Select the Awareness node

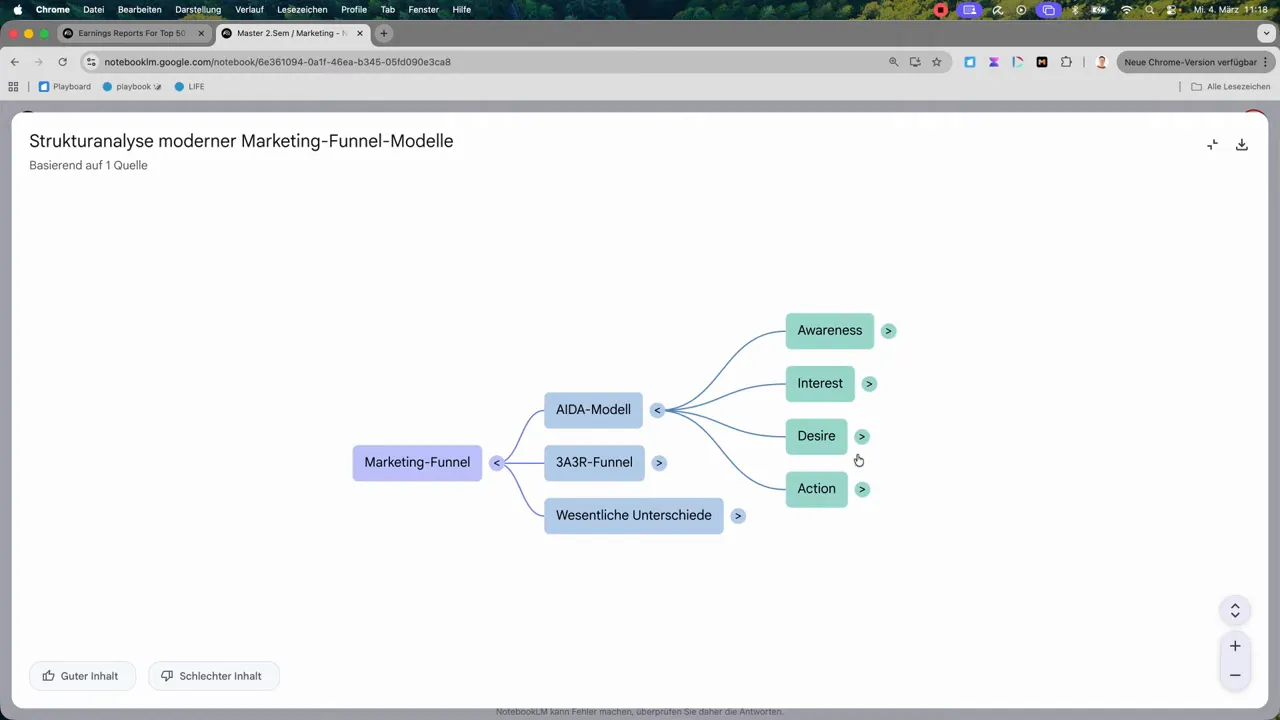(x=830, y=331)
